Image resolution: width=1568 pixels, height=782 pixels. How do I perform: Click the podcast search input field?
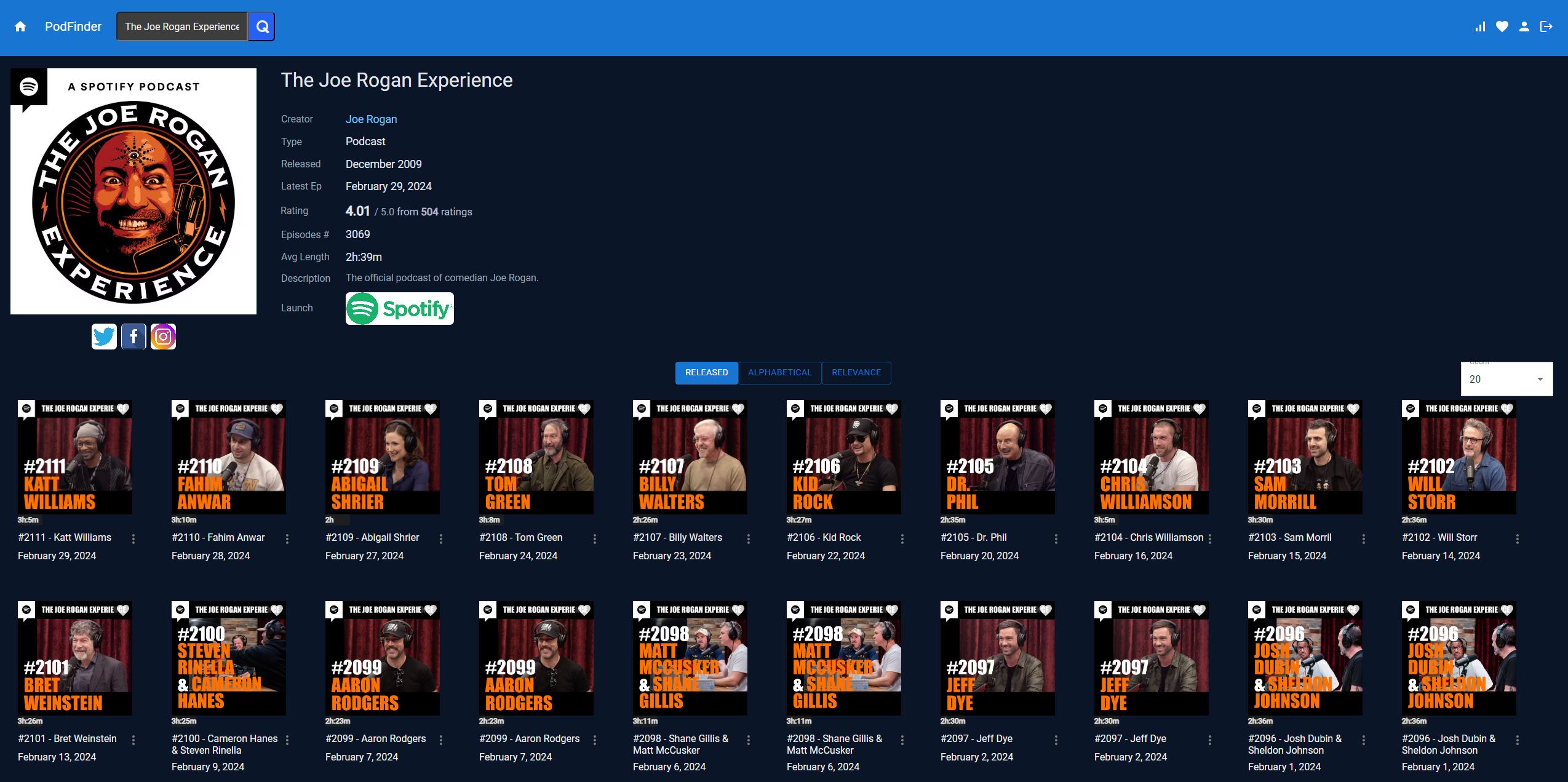[x=182, y=26]
